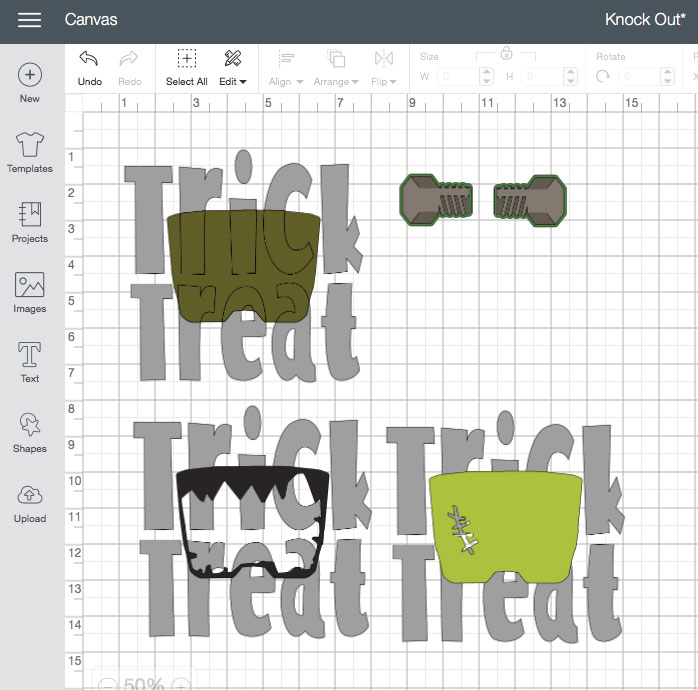This screenshot has width=698, height=690.
Task: Click the Rotate angle input field
Action: (640, 77)
